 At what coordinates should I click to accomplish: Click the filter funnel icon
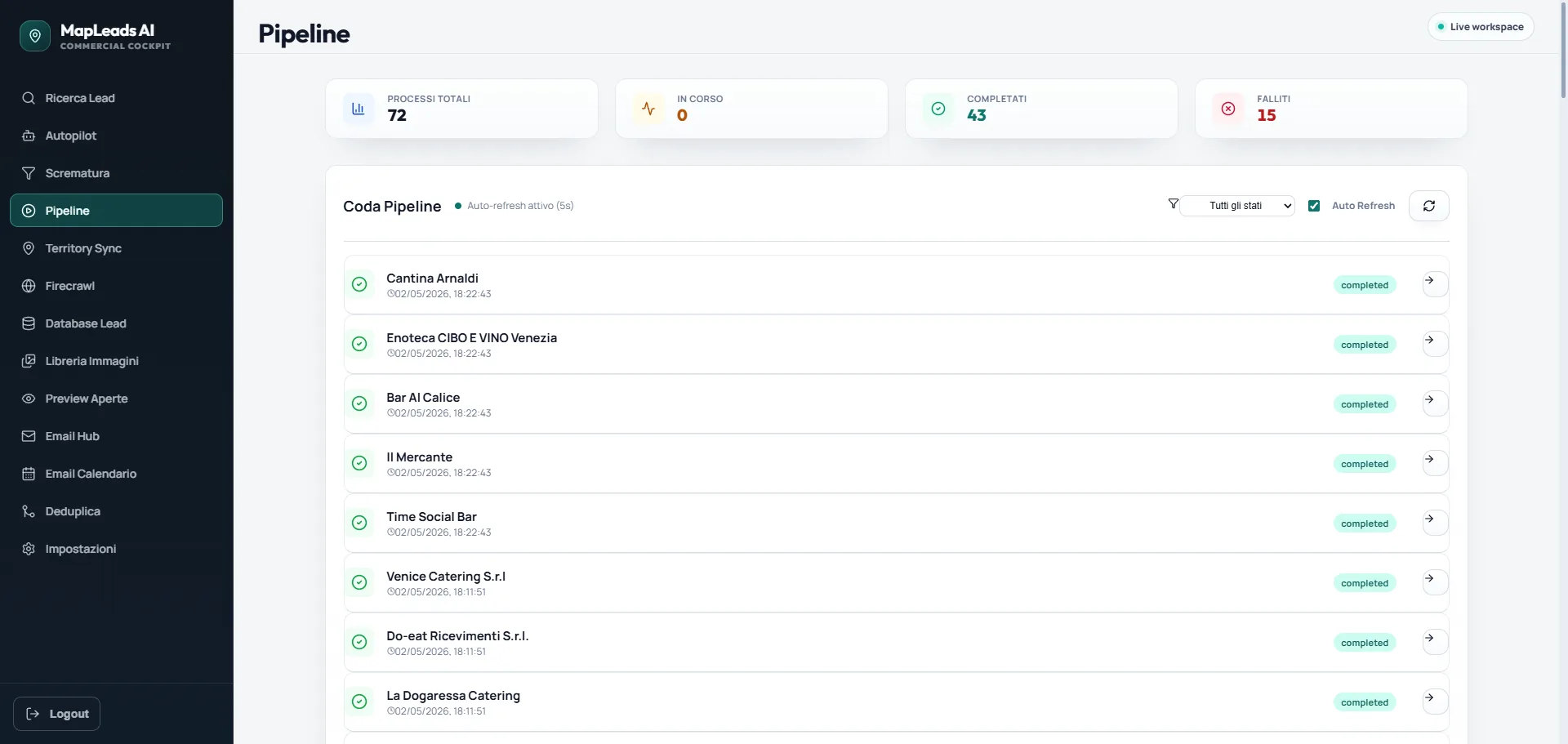pyautogui.click(x=1173, y=204)
